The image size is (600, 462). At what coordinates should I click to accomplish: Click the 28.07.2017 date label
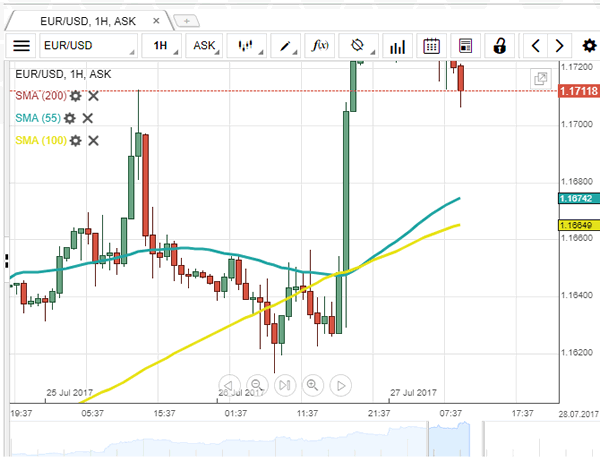click(579, 414)
